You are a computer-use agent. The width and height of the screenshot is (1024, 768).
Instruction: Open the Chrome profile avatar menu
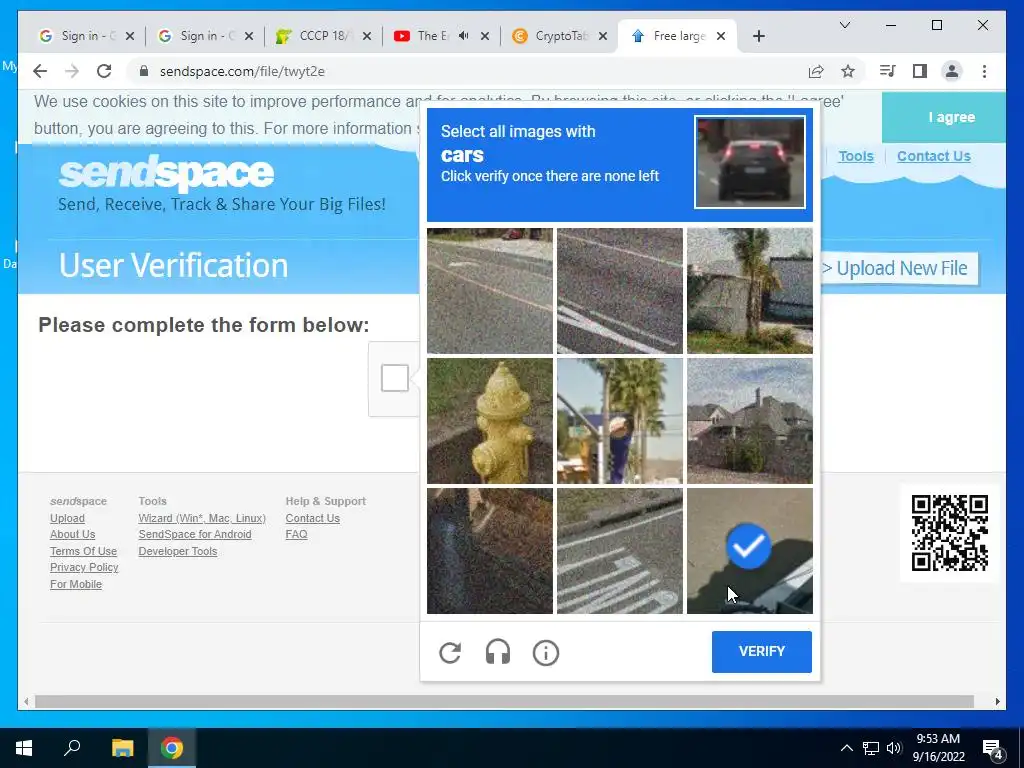pos(952,71)
